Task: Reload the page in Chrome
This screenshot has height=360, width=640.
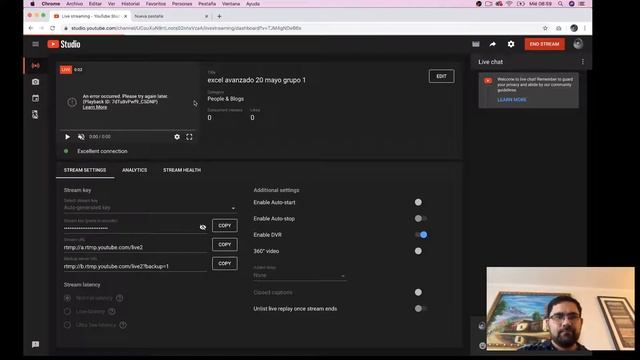Action: pos(53,28)
